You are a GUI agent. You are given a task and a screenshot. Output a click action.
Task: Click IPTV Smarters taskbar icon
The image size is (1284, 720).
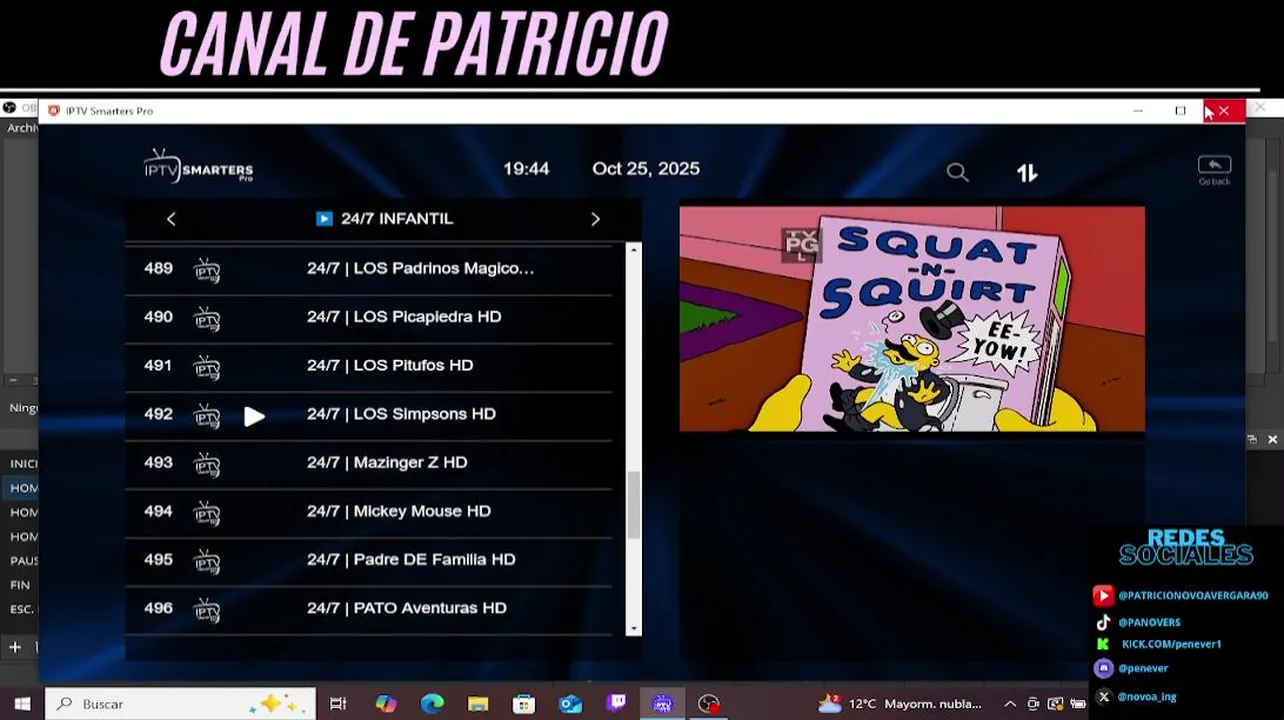662,704
